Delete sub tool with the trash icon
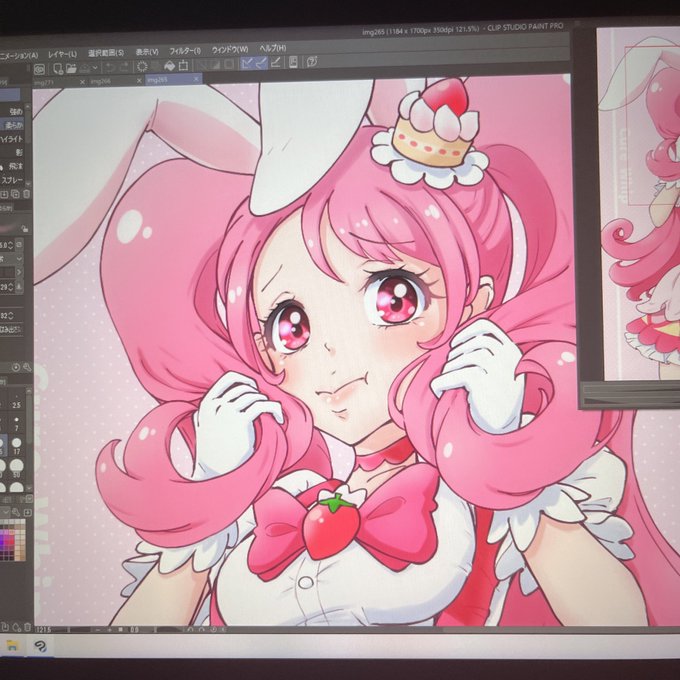Viewport: 680px width, 680px height. [x=26, y=194]
